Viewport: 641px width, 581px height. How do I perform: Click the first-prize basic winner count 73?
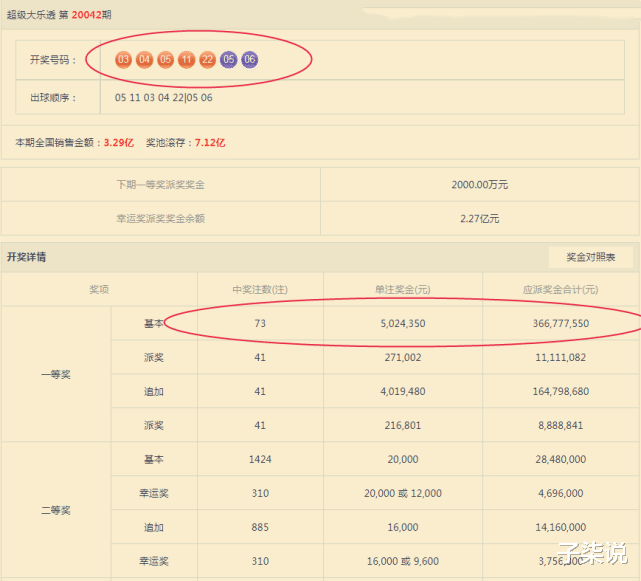260,323
